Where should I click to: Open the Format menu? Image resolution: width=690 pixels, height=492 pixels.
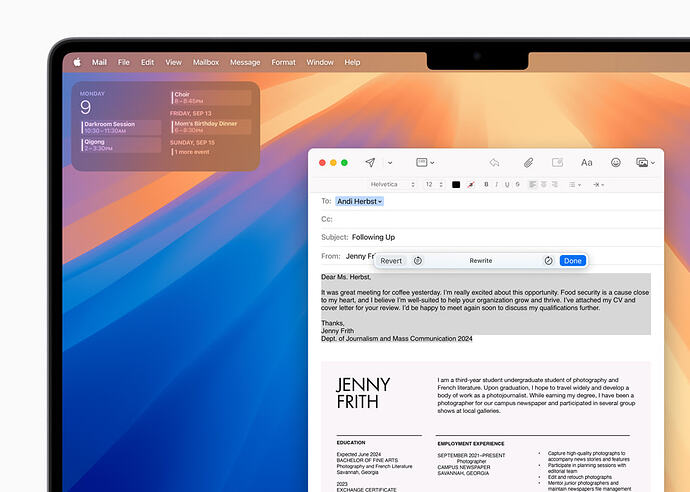click(283, 62)
